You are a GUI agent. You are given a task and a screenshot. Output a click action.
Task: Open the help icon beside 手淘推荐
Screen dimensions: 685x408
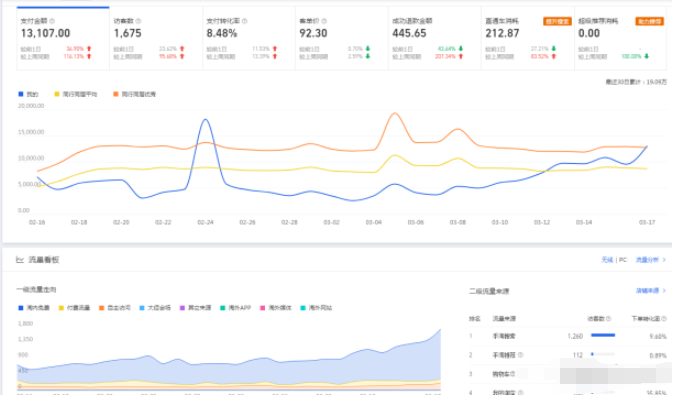[520, 355]
